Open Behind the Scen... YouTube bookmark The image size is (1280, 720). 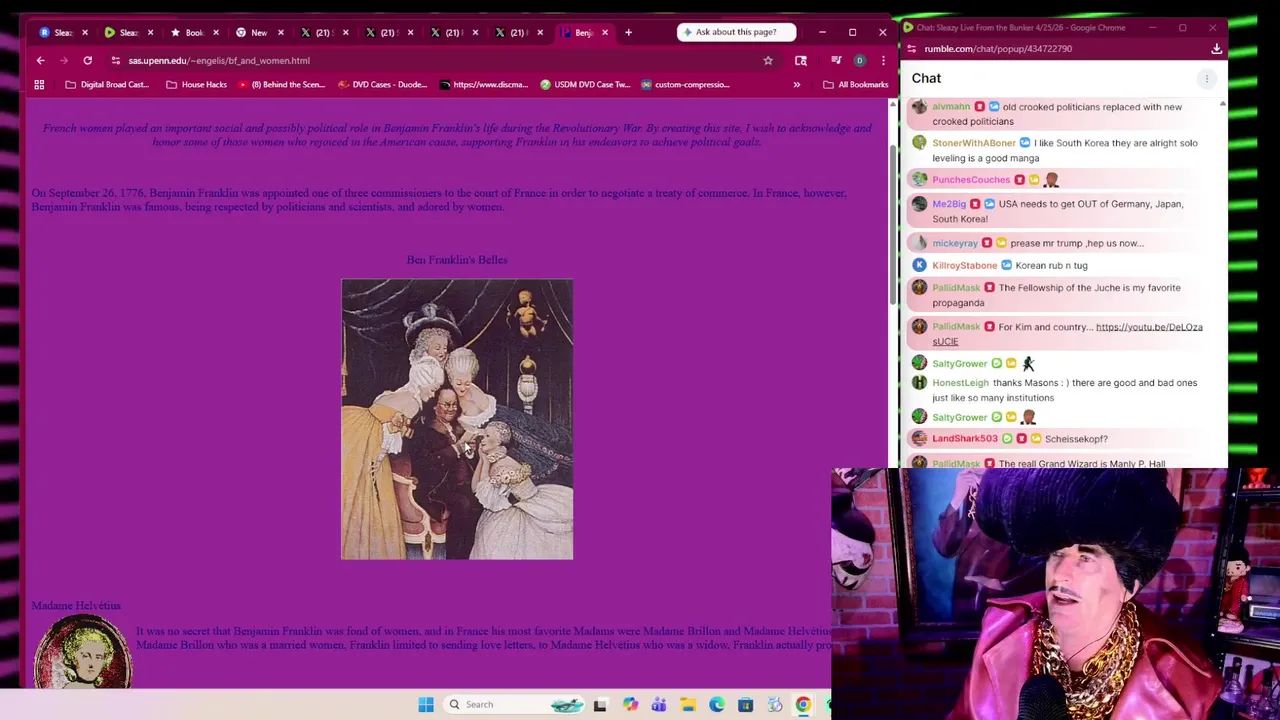coord(281,84)
